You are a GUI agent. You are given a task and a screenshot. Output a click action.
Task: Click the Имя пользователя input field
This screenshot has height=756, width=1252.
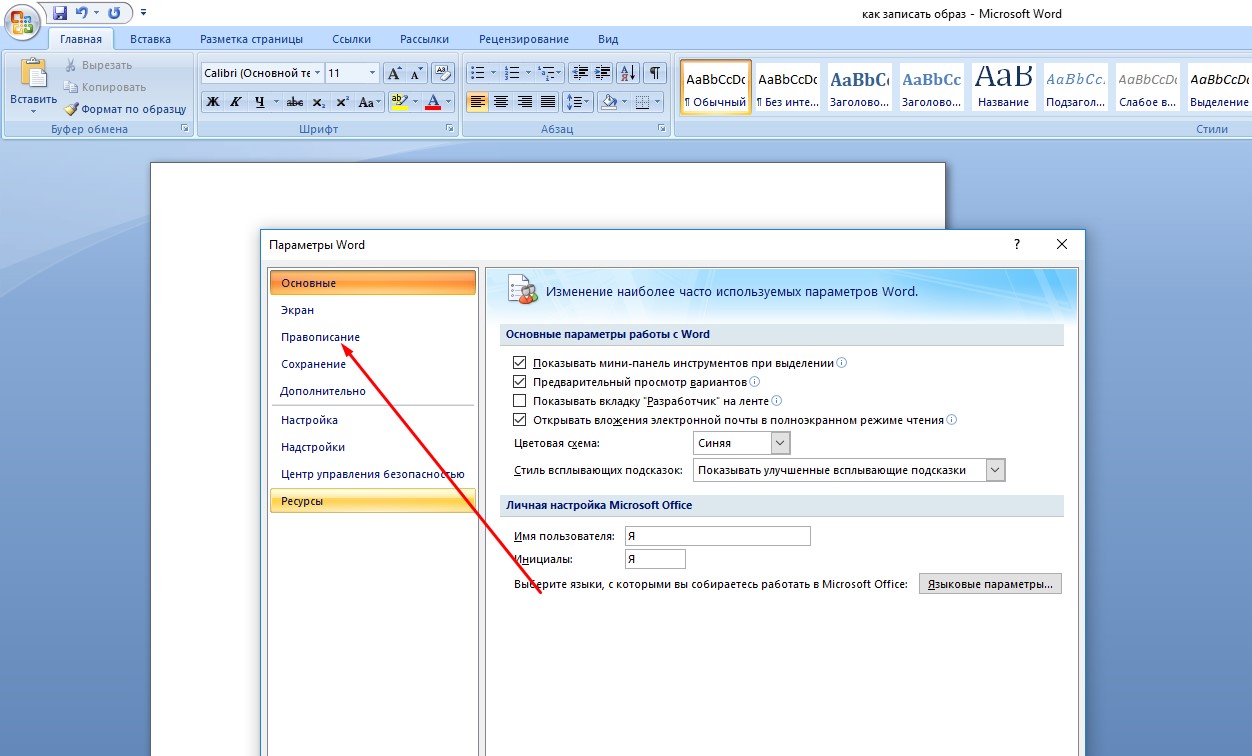pos(717,536)
